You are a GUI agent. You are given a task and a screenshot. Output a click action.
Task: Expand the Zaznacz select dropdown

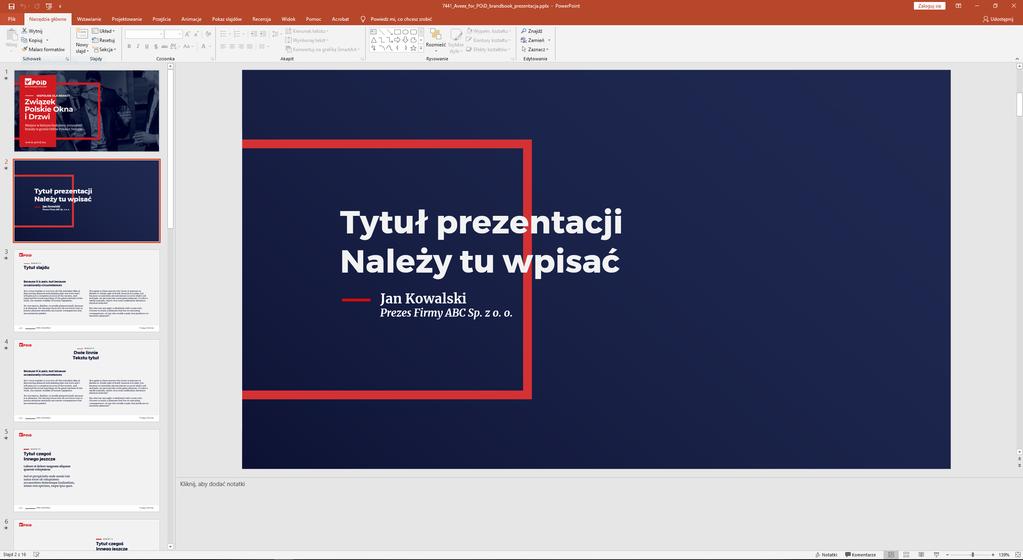[x=535, y=49]
